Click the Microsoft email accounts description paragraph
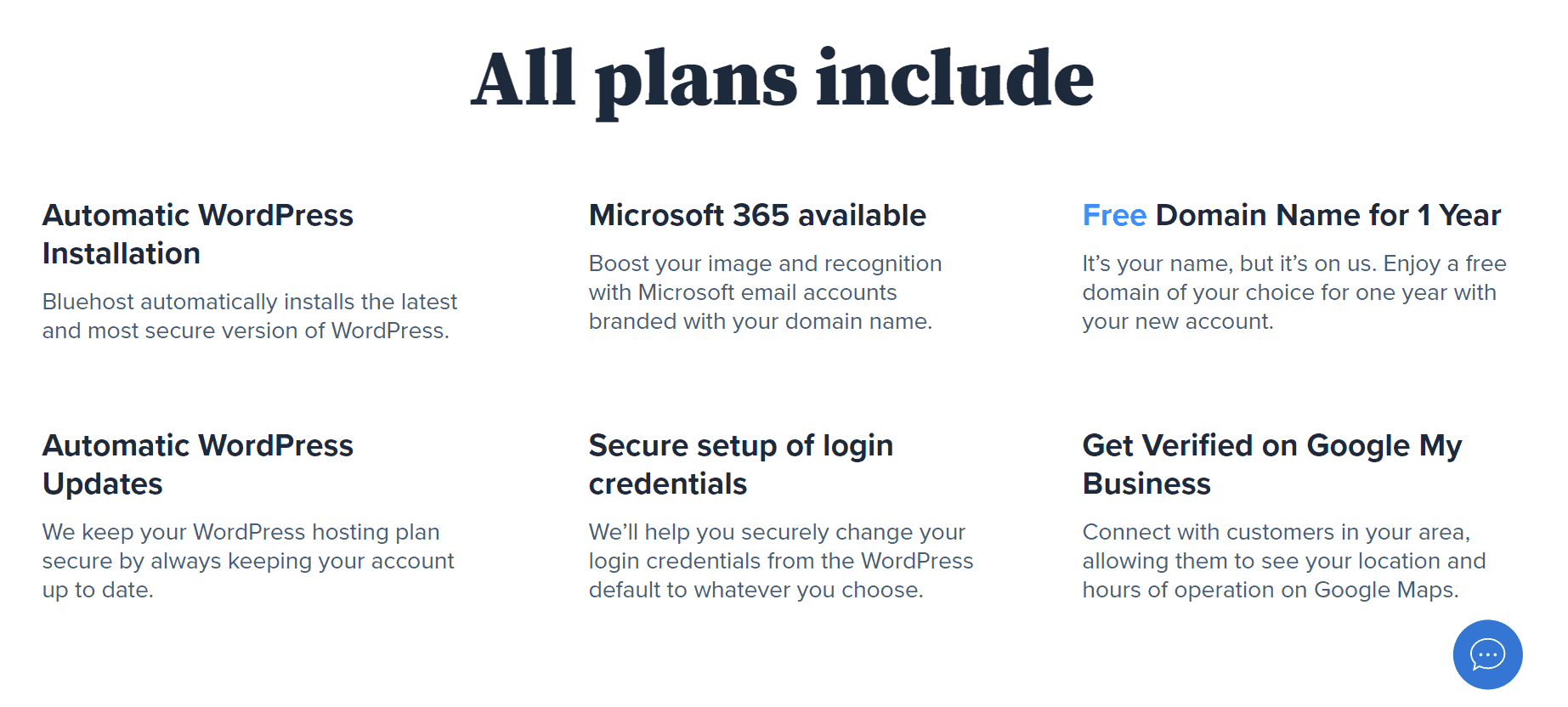This screenshot has height=707, width=1568. (x=765, y=292)
